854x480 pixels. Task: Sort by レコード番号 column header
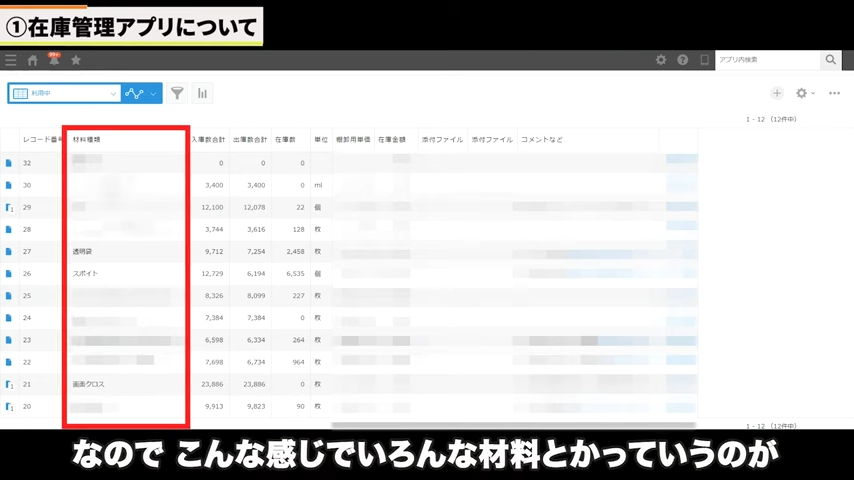pos(42,139)
